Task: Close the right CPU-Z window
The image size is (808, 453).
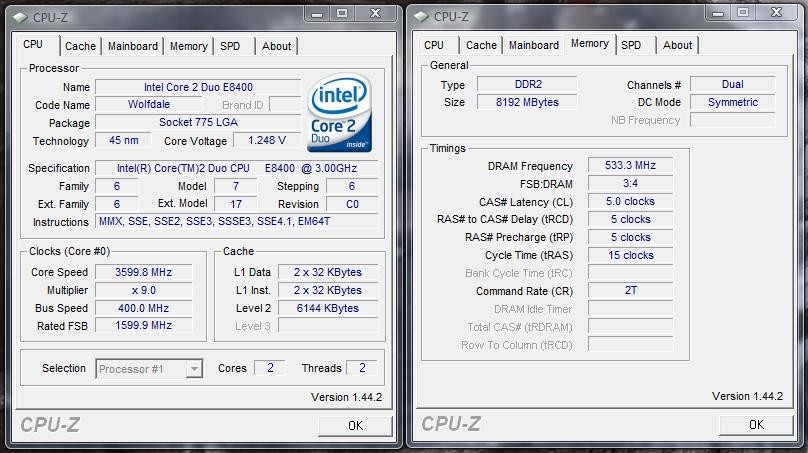Action: (x=777, y=13)
